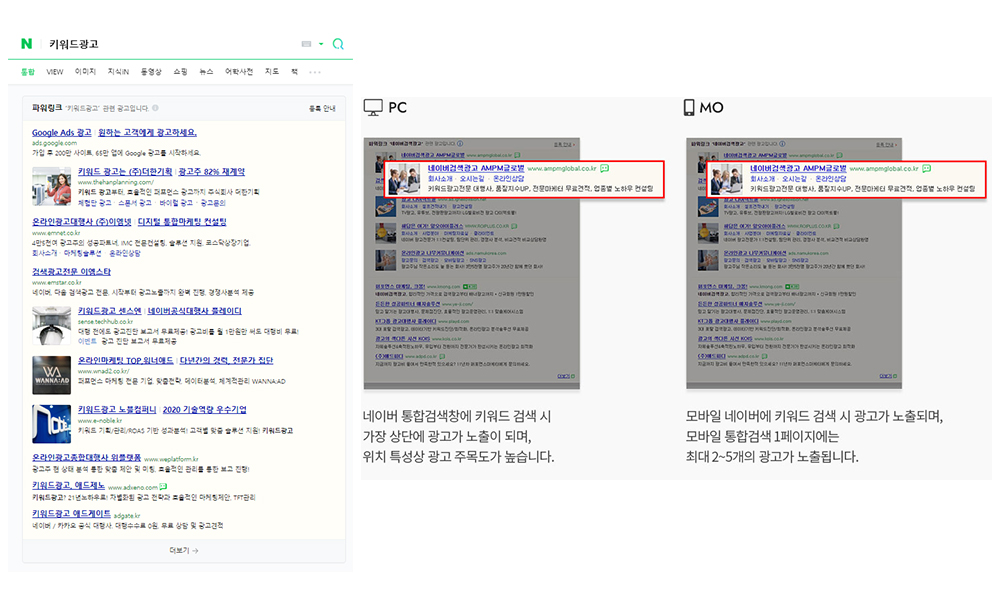The height and width of the screenshot is (600, 1000).
Task: Select the 통합 search tab
Action: tap(27, 72)
